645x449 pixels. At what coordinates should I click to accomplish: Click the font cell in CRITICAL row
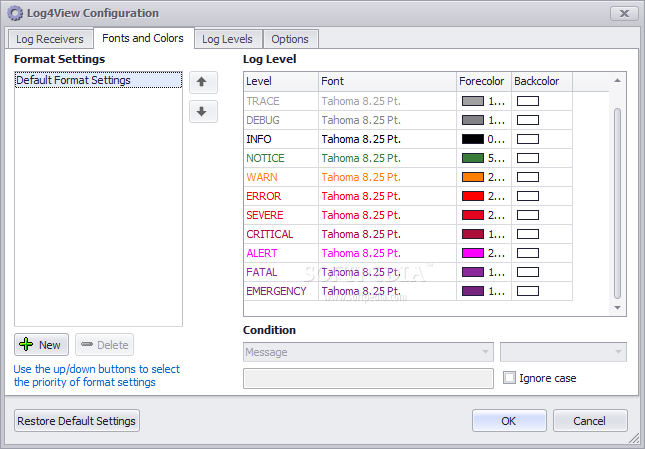pos(387,234)
